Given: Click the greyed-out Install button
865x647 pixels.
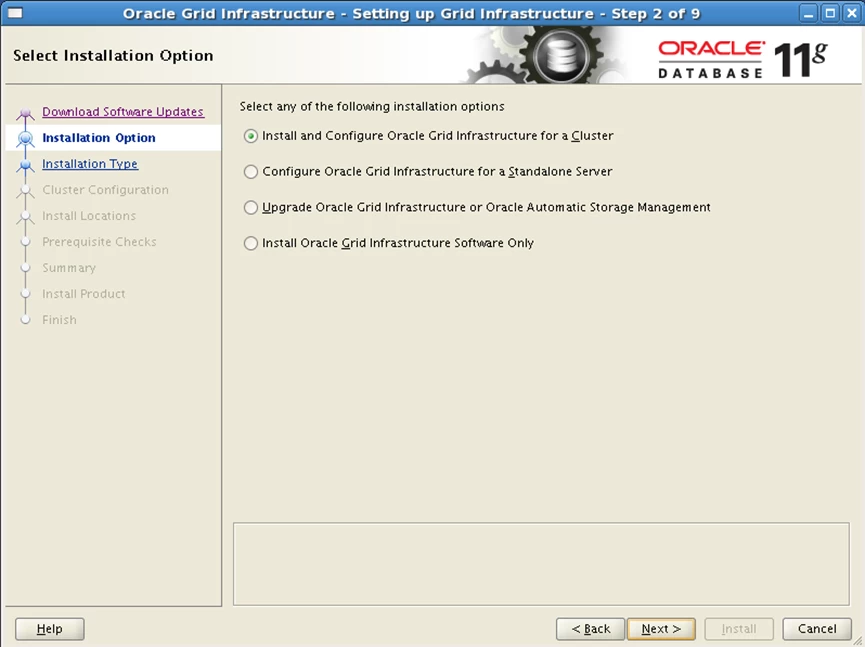Looking at the screenshot, I should [739, 629].
